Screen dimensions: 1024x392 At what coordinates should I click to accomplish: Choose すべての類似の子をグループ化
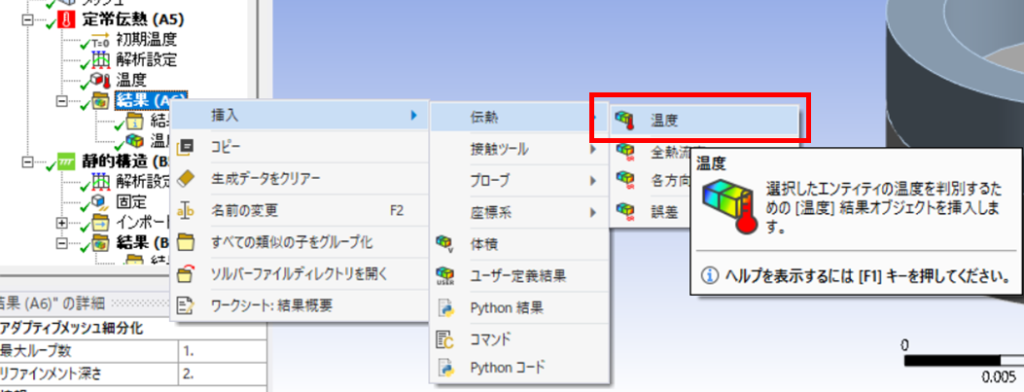coord(299,242)
